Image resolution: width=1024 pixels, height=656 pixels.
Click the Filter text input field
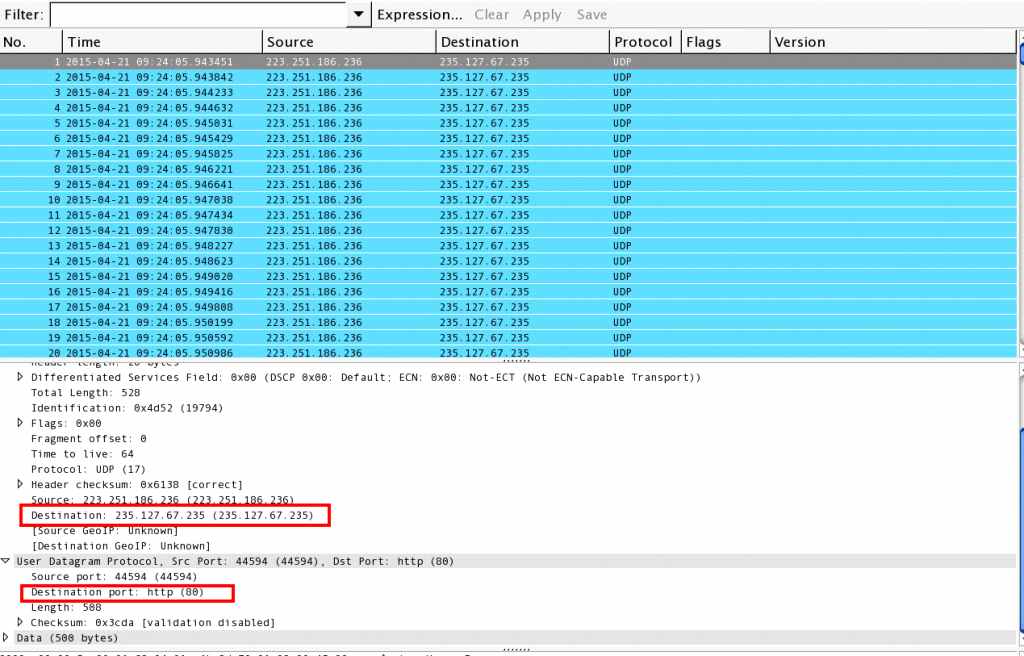[198, 14]
